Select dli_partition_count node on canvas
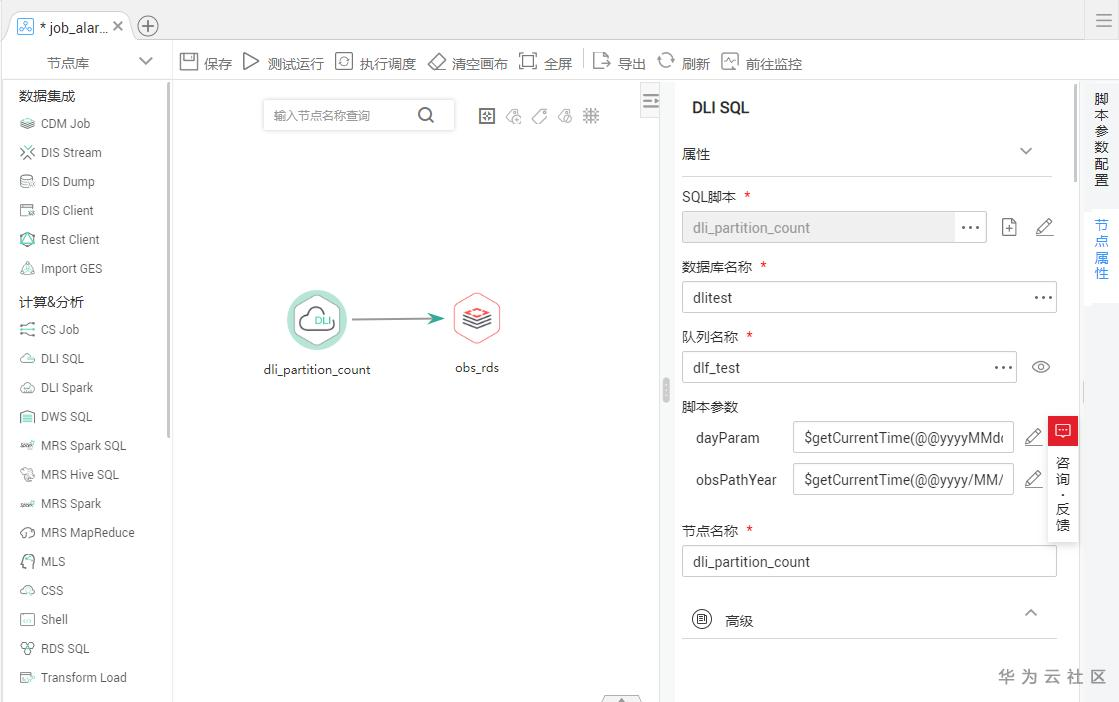1119x702 pixels. (317, 320)
